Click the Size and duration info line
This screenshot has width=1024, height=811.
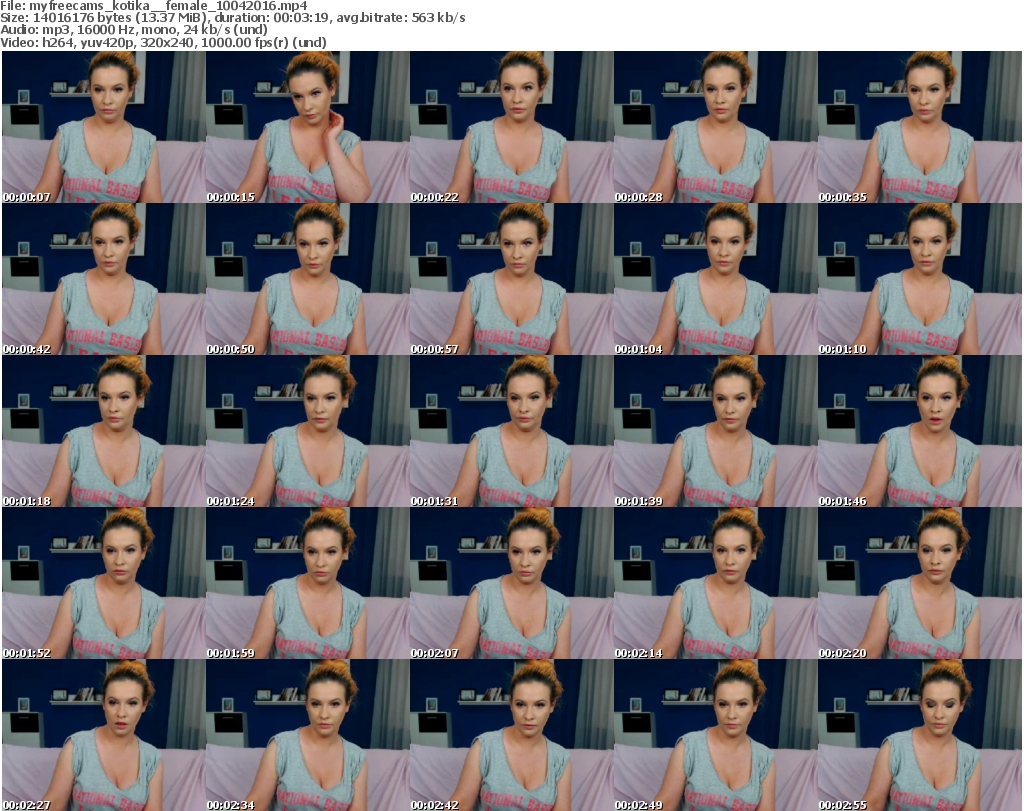[x=232, y=18]
